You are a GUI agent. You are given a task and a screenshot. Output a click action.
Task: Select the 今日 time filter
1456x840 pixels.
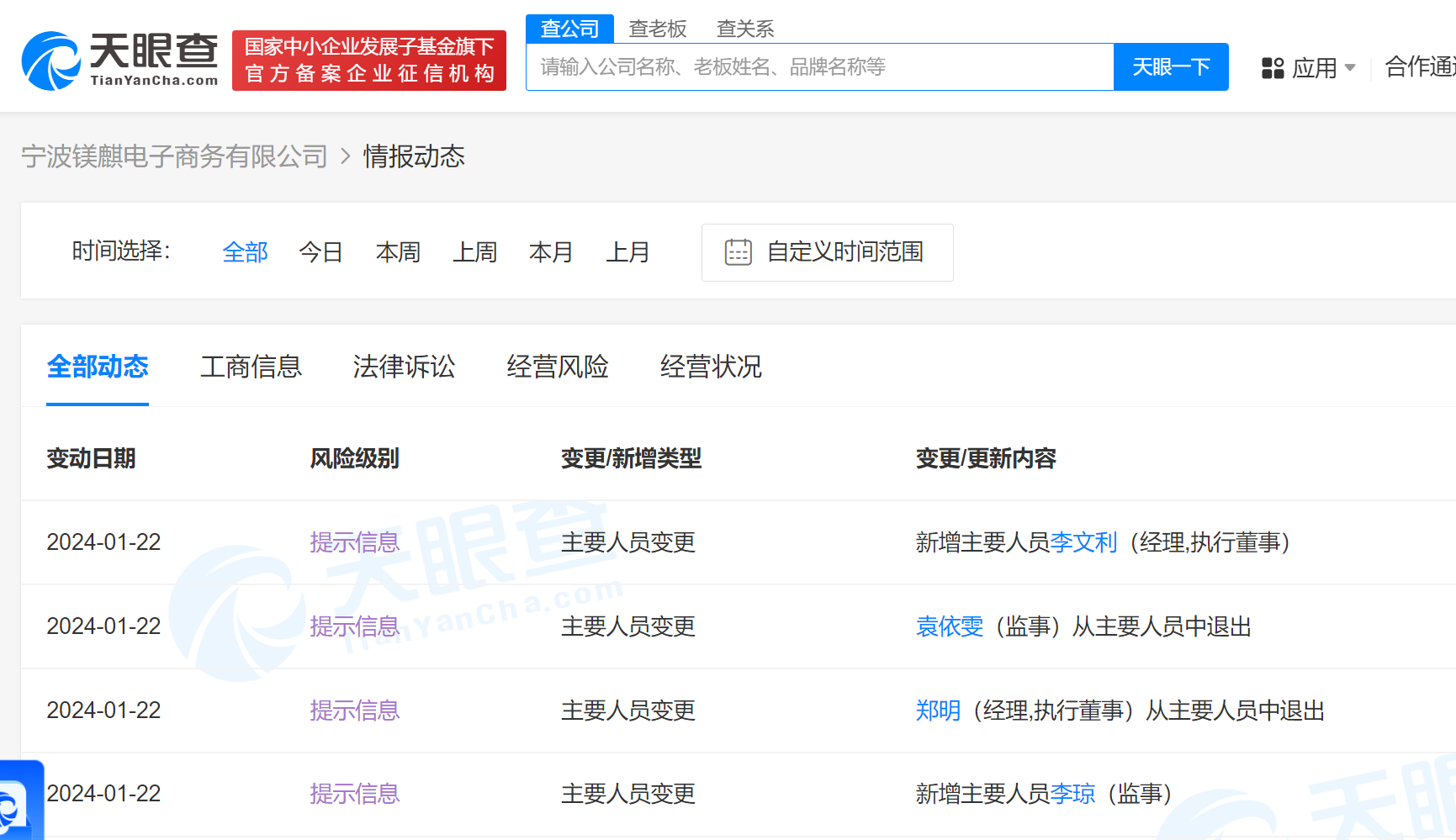coord(321,252)
